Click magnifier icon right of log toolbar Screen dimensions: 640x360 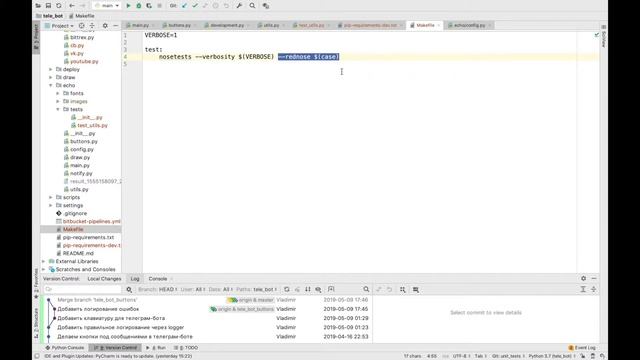pyautogui.click(x=366, y=289)
